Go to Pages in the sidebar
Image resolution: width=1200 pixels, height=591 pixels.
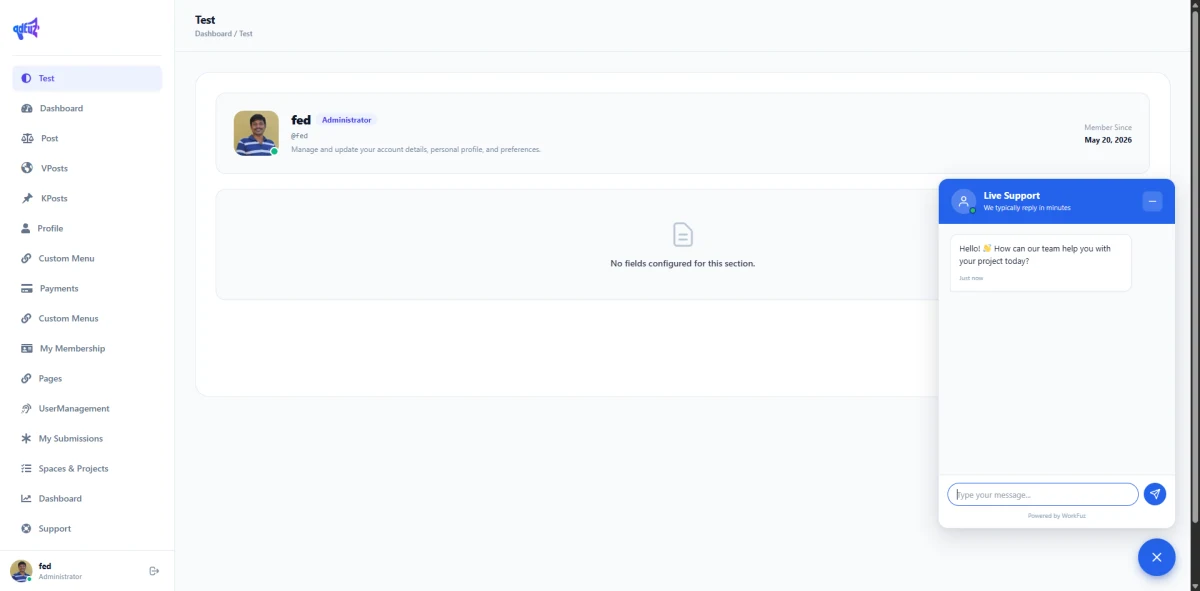(87, 378)
